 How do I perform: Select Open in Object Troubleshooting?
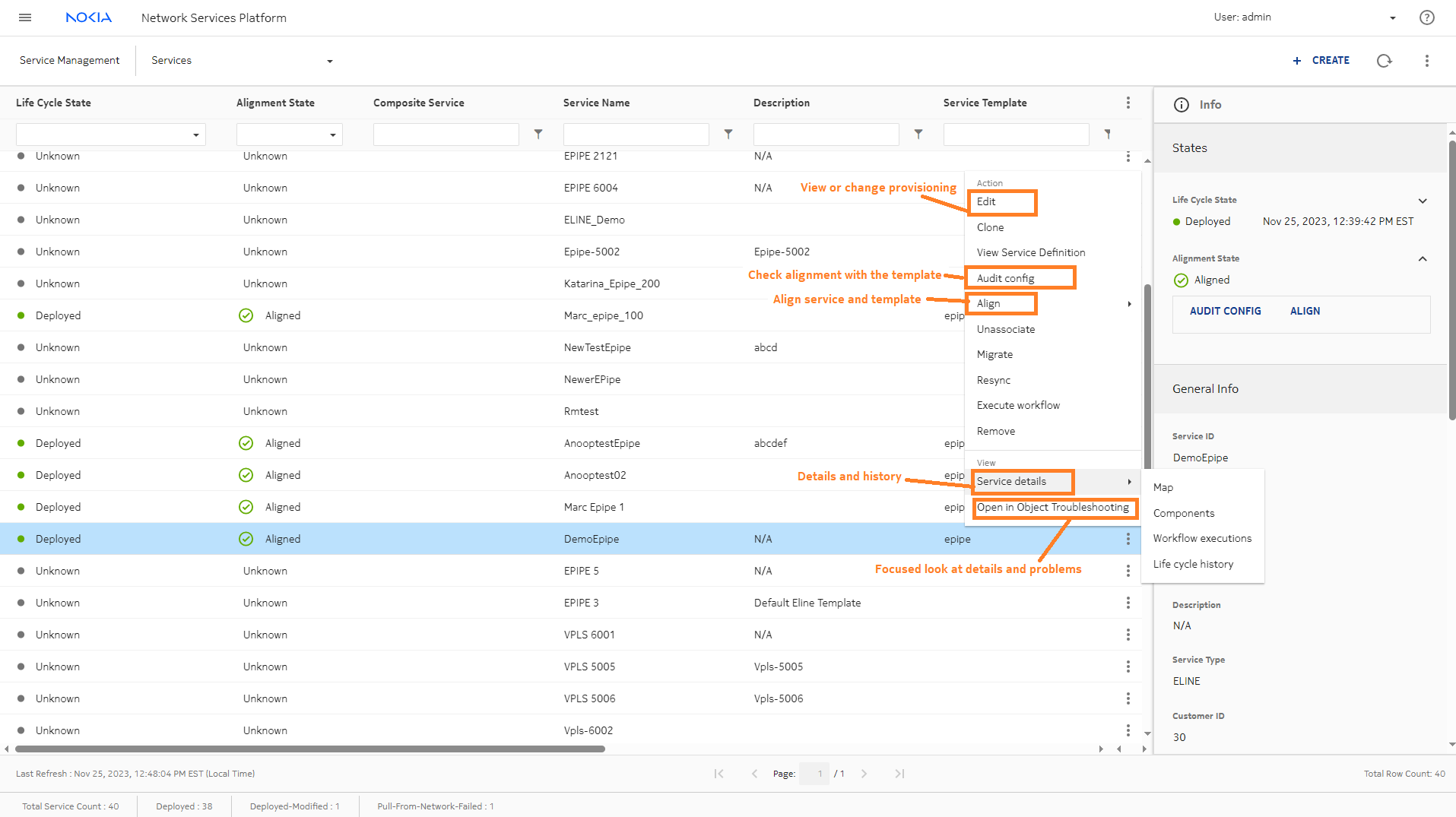pyautogui.click(x=1052, y=508)
